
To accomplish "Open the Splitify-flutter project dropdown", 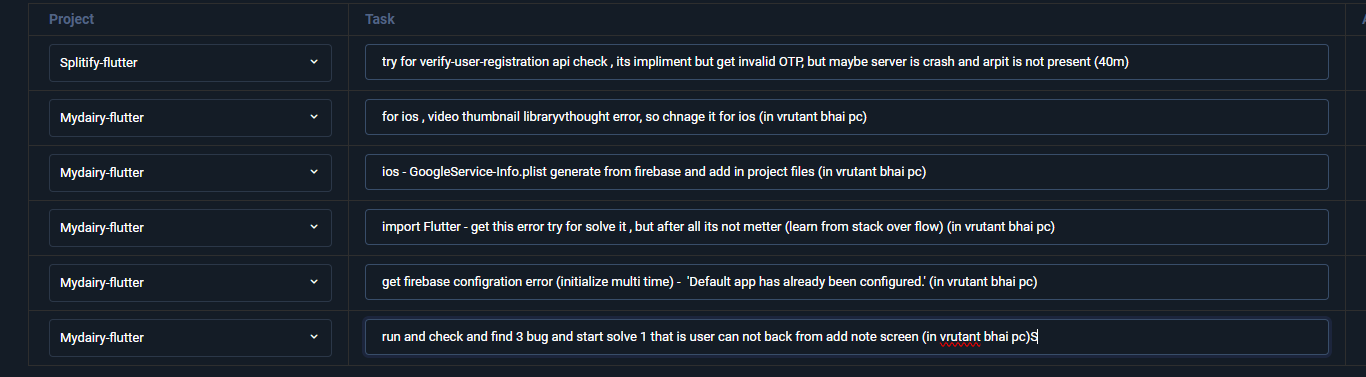I will [x=190, y=62].
